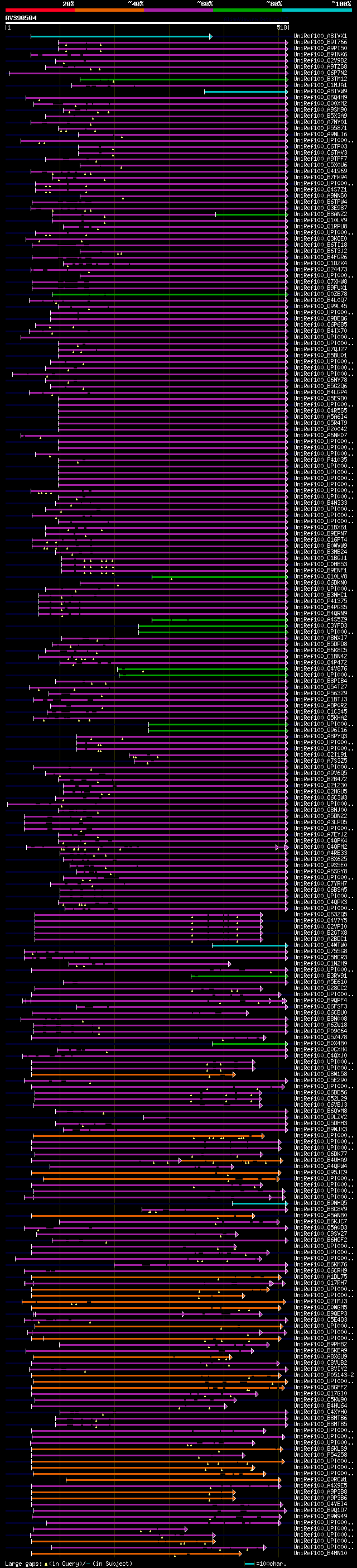Open hit UniRef100_A9PI50

(x=320, y=48)
